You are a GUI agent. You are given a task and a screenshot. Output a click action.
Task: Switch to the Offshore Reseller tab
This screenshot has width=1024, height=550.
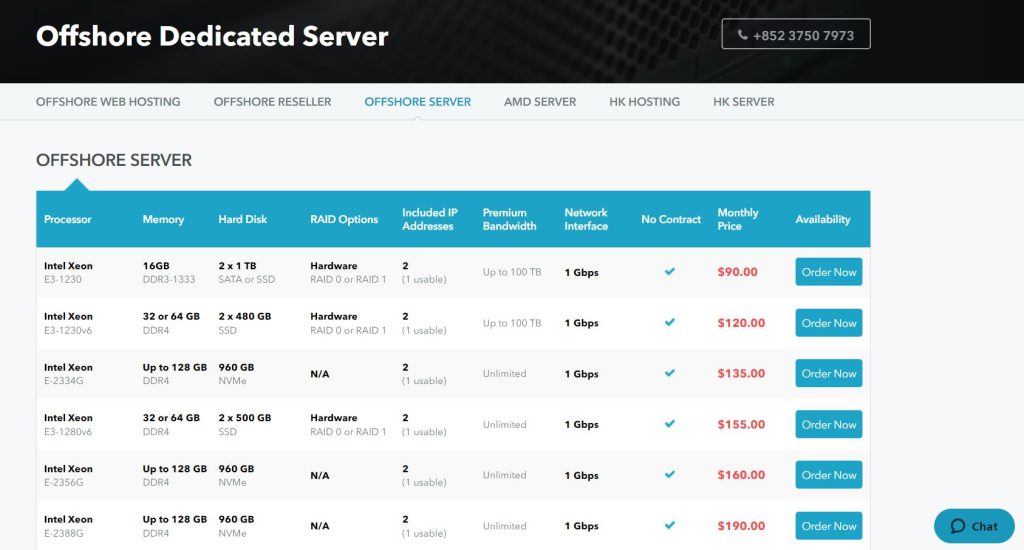[272, 102]
